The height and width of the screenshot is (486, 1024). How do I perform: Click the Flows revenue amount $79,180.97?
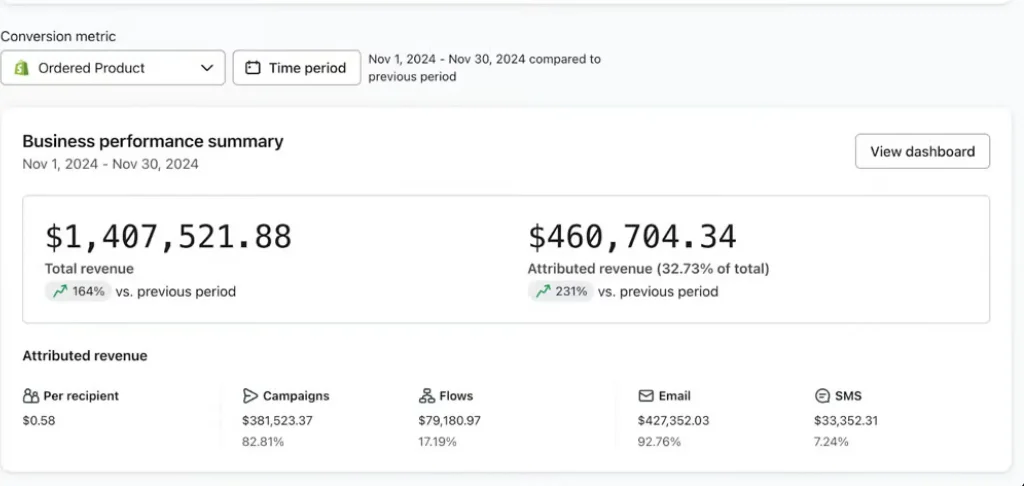click(x=450, y=421)
